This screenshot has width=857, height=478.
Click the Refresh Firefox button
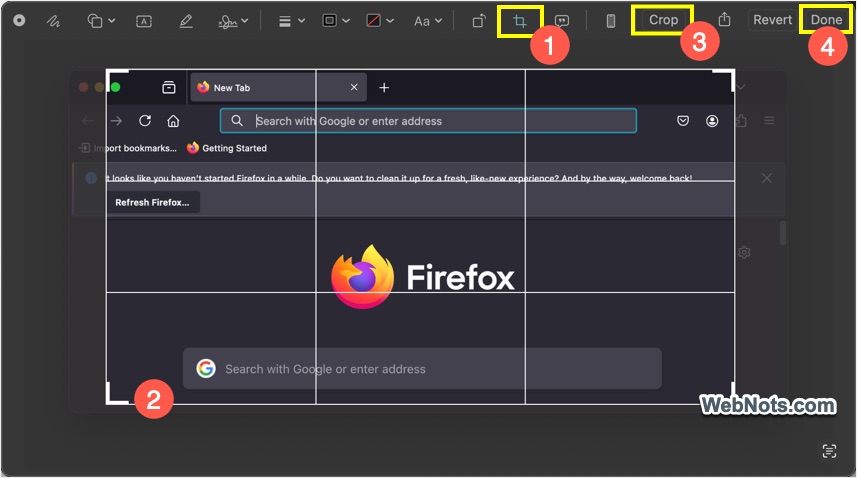[152, 202]
